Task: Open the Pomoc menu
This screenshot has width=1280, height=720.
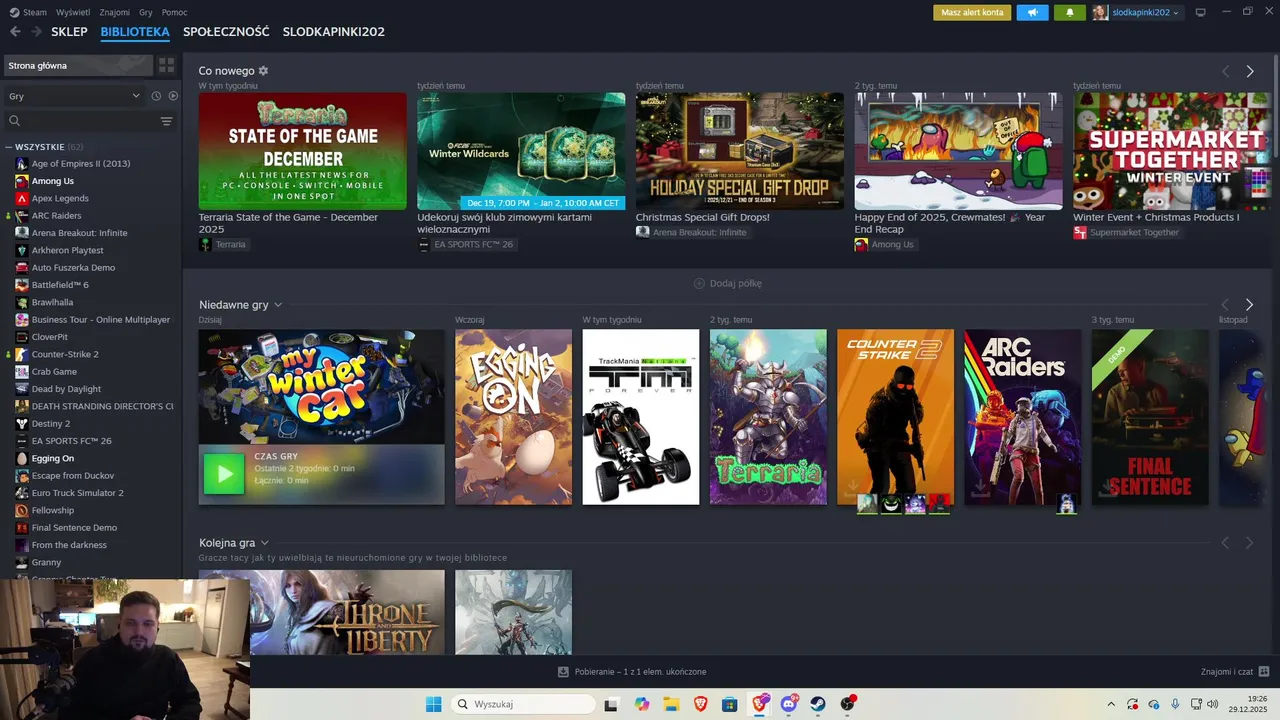Action: 174,12
